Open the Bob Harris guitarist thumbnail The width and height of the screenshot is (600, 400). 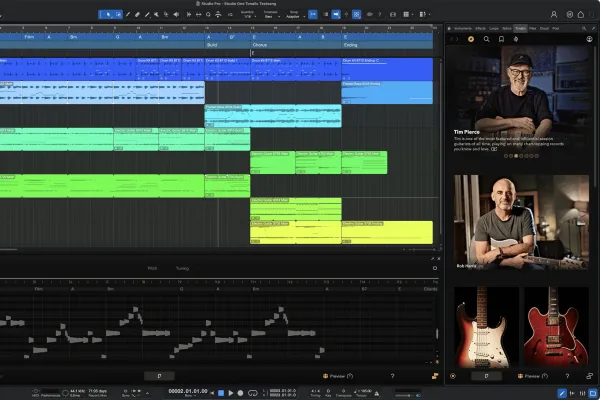click(521, 222)
